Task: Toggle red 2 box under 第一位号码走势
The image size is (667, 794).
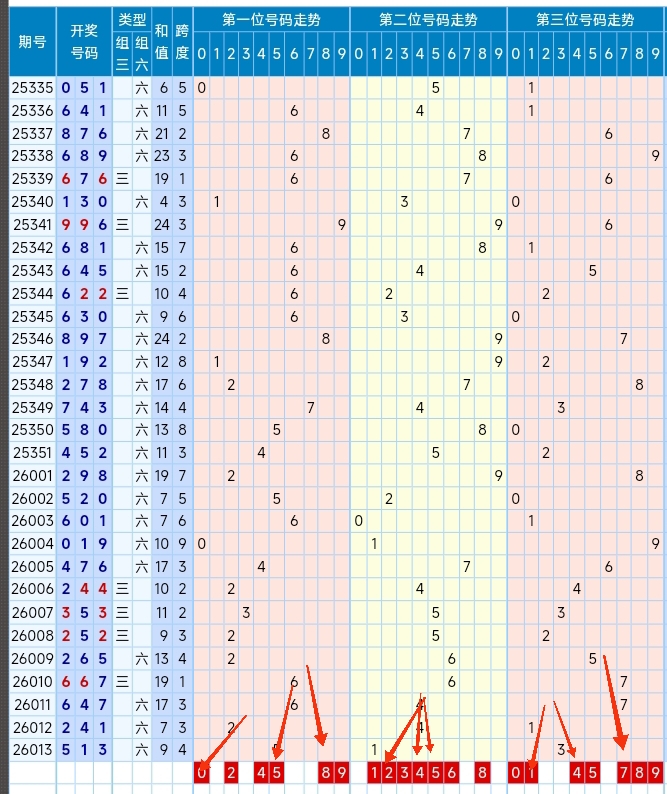Action: (x=231, y=772)
